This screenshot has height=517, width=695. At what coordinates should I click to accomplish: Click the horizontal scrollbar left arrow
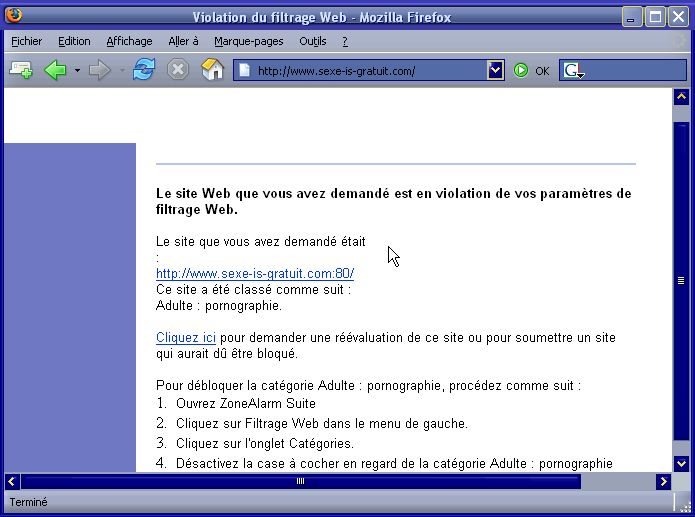coord(12,482)
